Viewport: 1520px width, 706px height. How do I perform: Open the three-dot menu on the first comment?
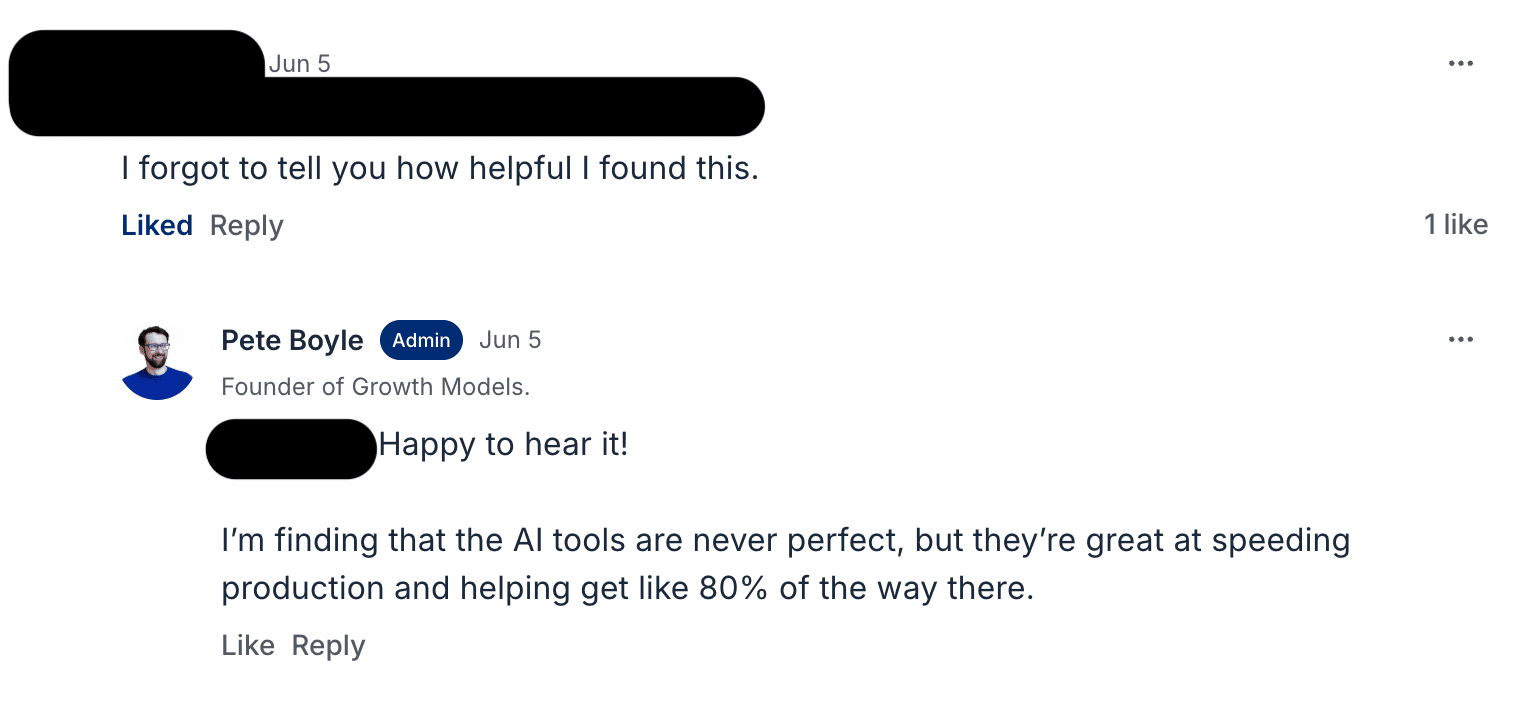click(x=1460, y=64)
